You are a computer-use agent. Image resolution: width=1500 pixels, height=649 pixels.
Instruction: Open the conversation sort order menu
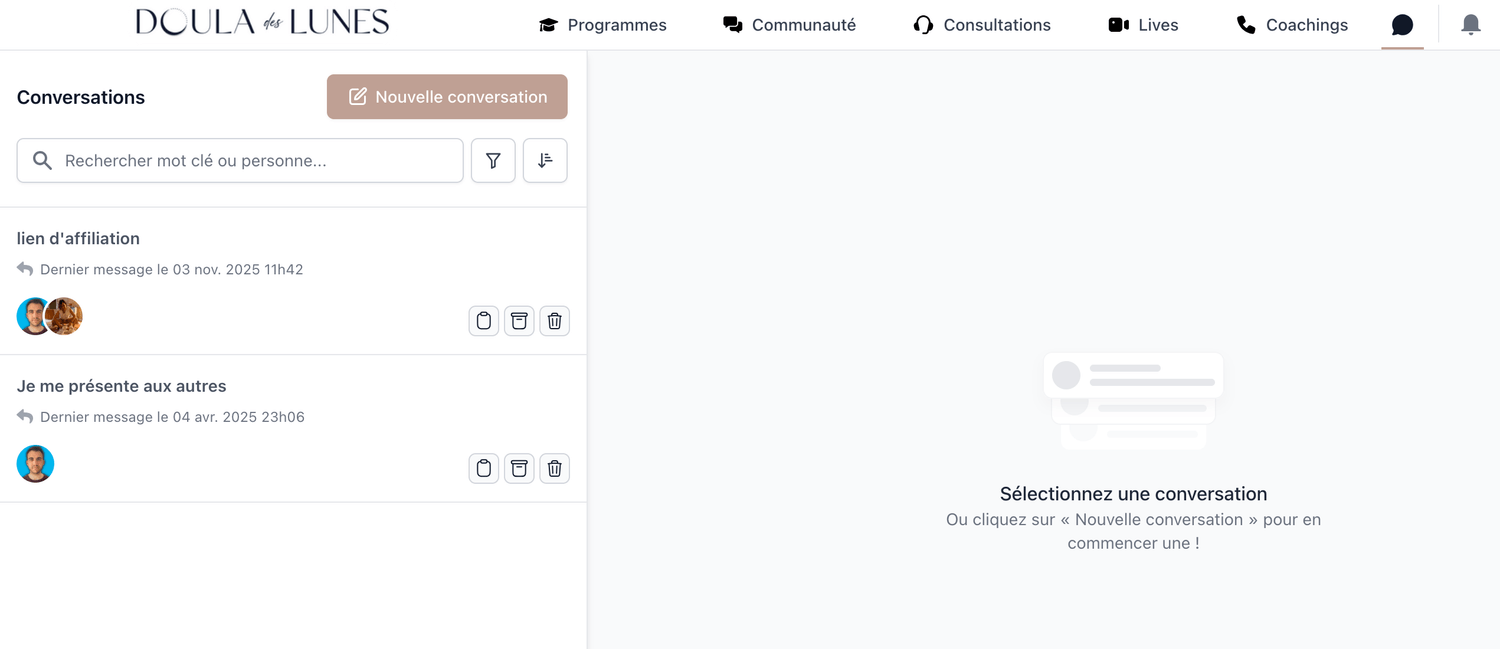coord(545,161)
